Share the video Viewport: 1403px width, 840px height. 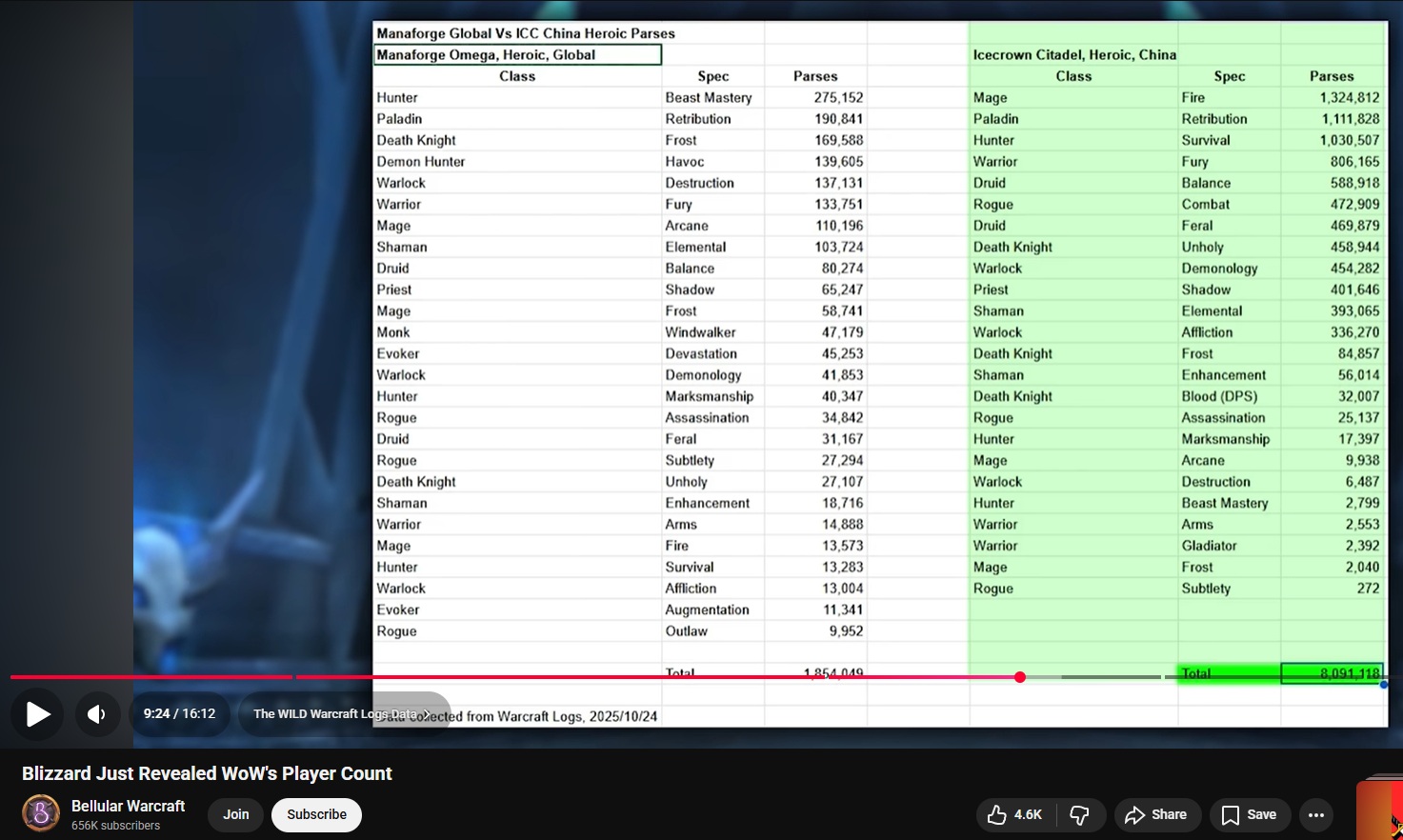(x=1157, y=814)
